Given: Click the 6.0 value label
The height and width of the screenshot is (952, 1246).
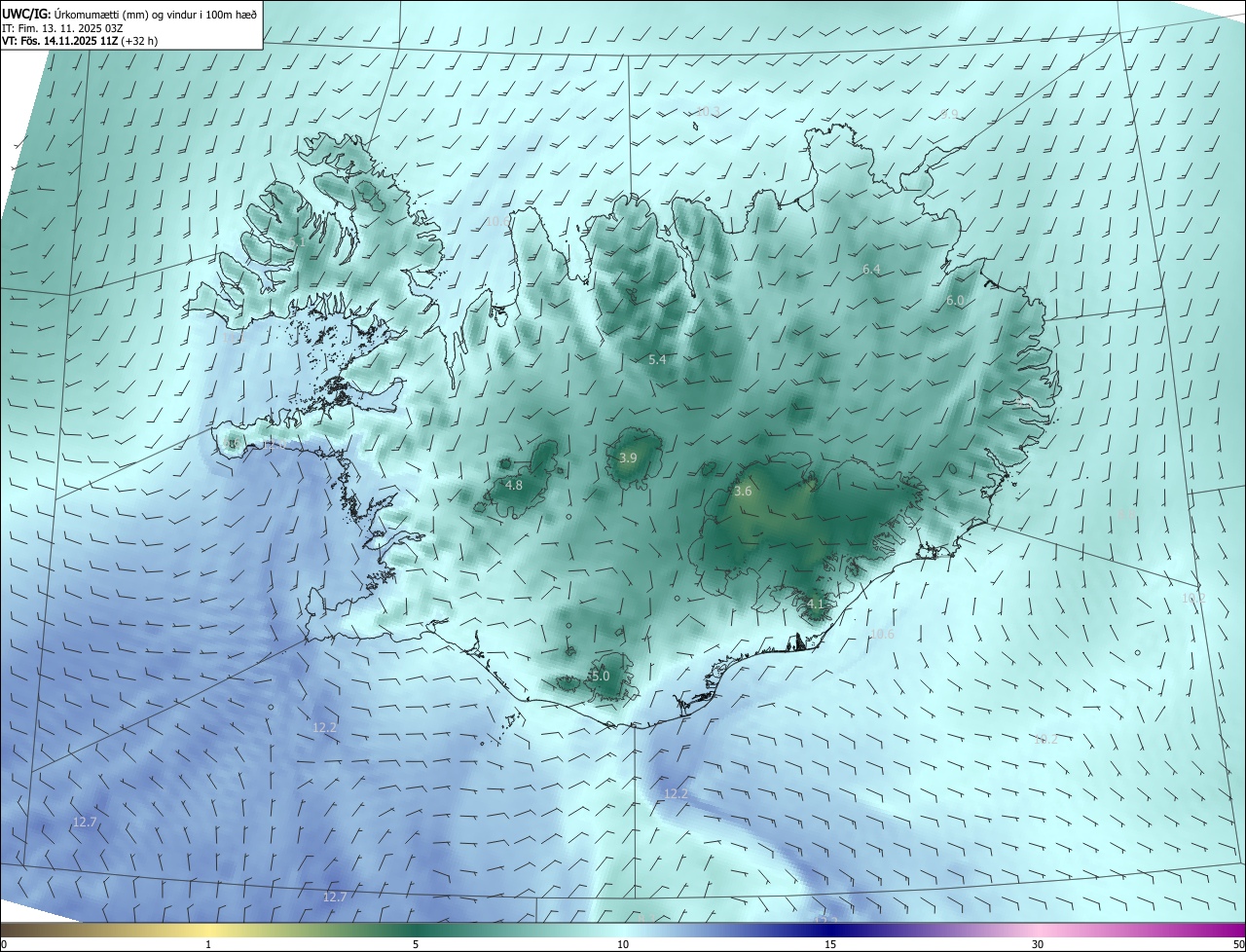Looking at the screenshot, I should tap(955, 301).
